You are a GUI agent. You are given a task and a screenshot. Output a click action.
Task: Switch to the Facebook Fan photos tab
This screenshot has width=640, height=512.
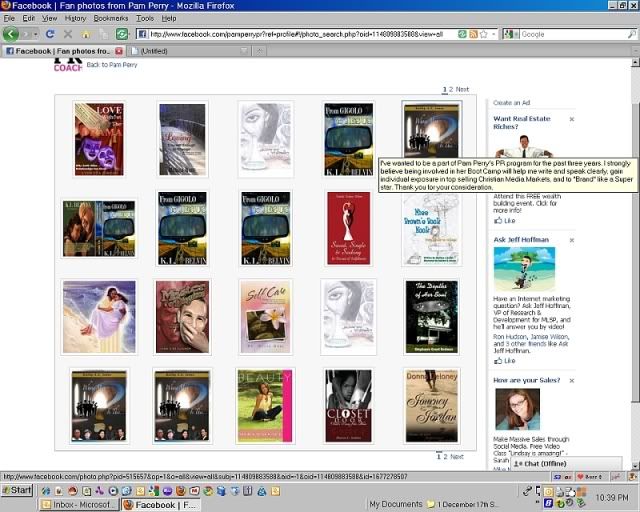pyautogui.click(x=63, y=51)
